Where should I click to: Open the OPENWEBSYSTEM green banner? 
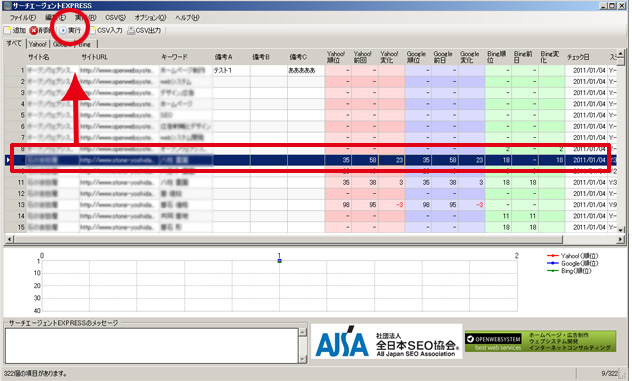(541, 341)
